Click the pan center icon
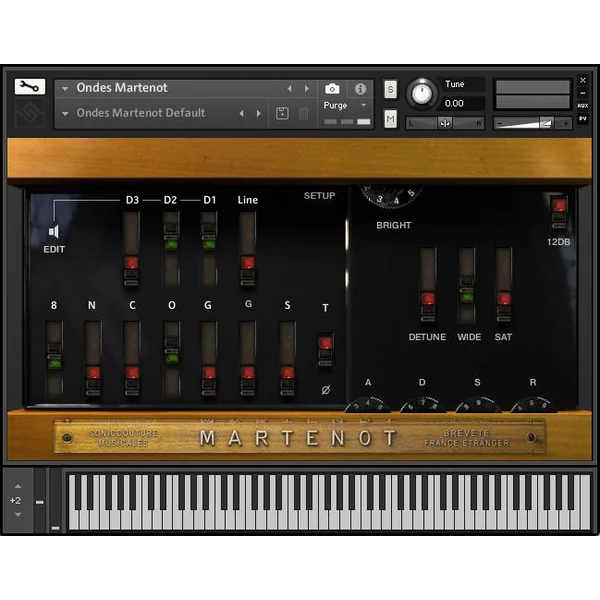600x600 pixels. coord(445,123)
